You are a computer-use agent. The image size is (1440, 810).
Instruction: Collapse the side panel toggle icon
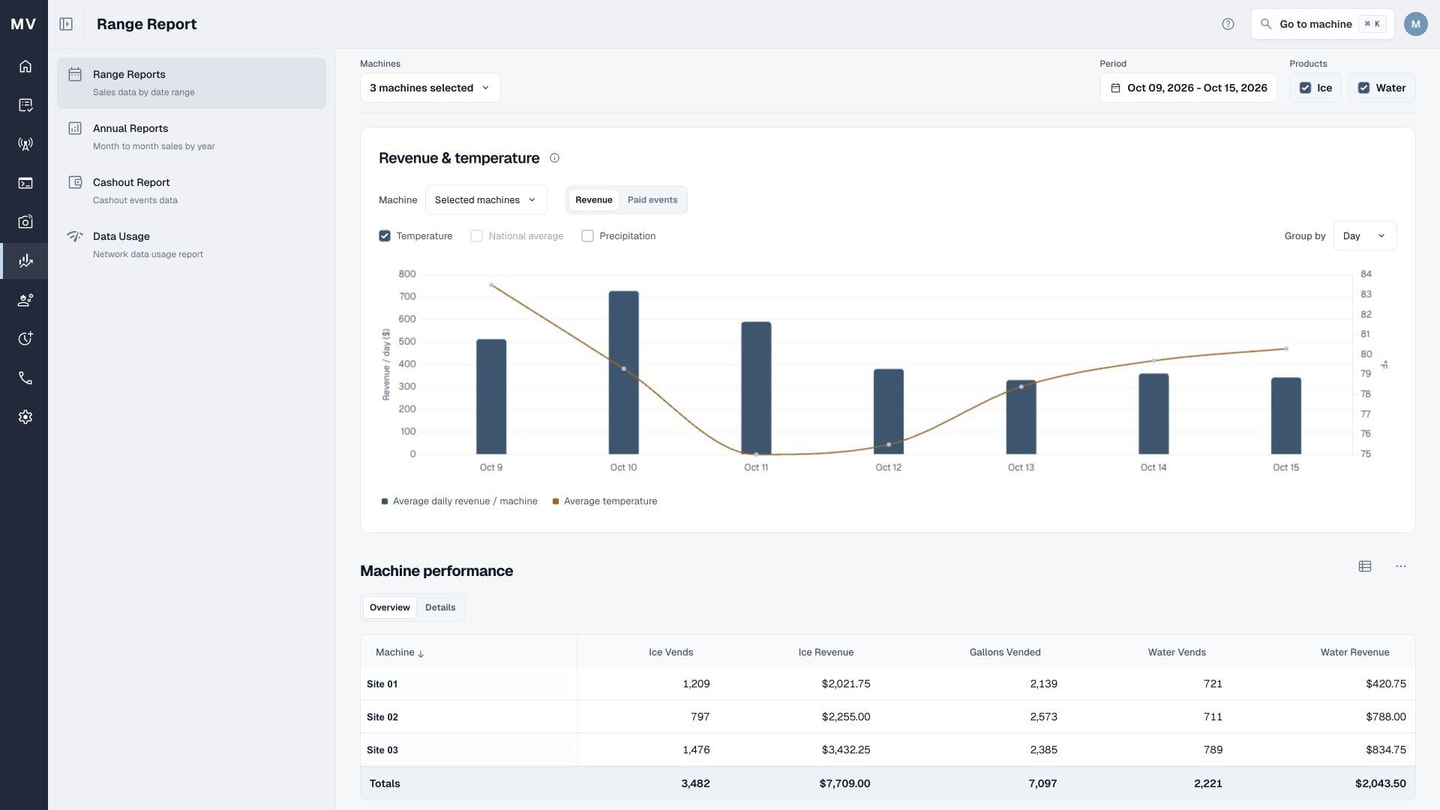[66, 24]
